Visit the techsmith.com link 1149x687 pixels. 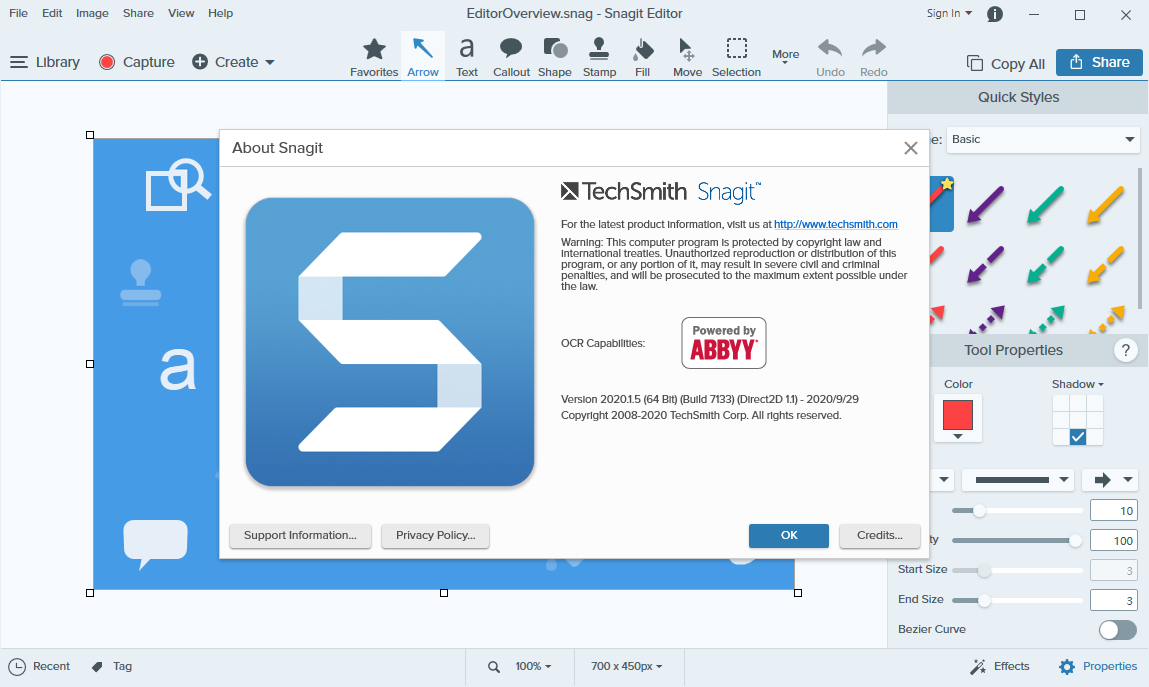coord(836,224)
